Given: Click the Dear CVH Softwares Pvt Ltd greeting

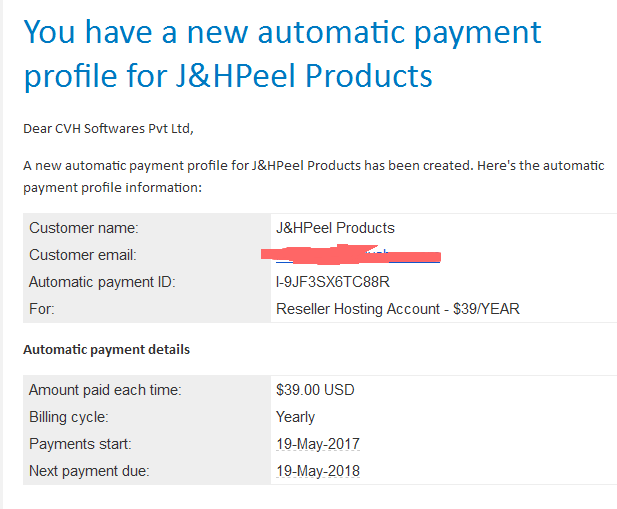Looking at the screenshot, I should point(108,129).
